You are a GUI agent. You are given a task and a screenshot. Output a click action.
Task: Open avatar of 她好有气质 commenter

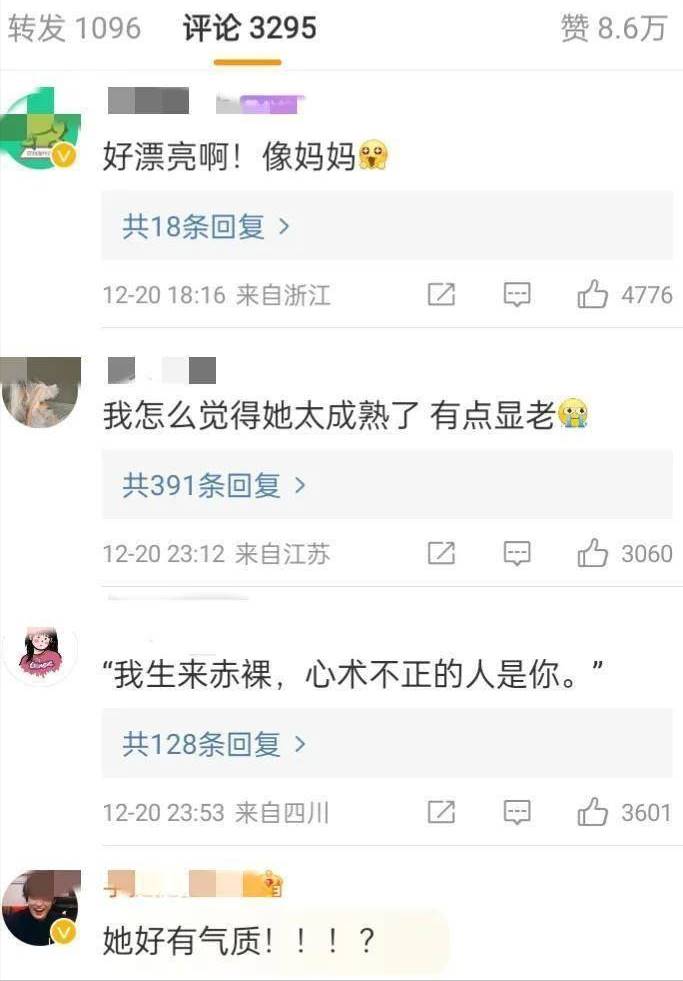[41, 908]
